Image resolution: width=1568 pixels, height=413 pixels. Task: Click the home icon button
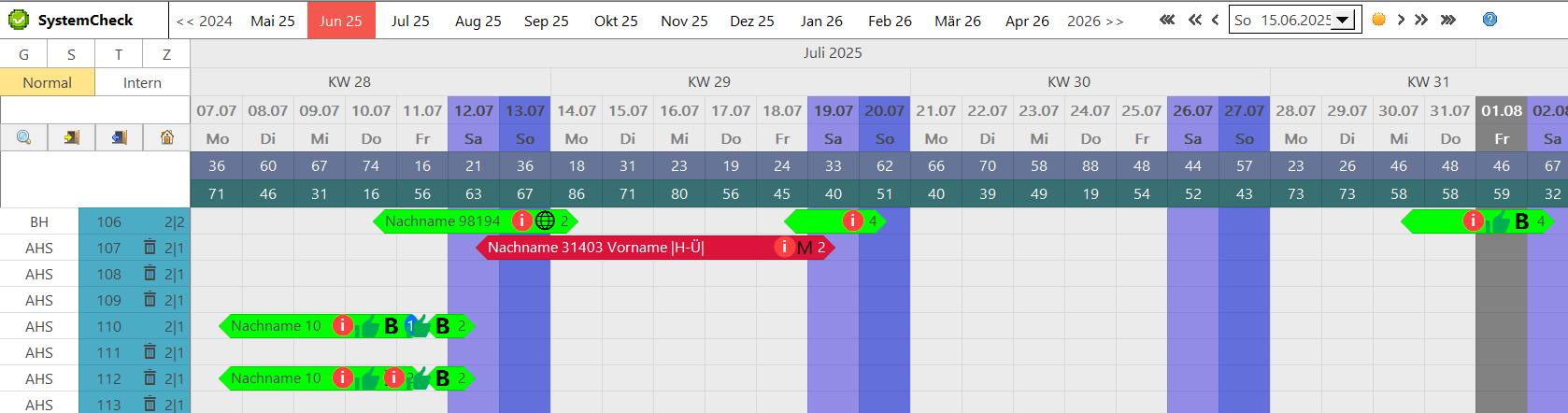[x=167, y=137]
